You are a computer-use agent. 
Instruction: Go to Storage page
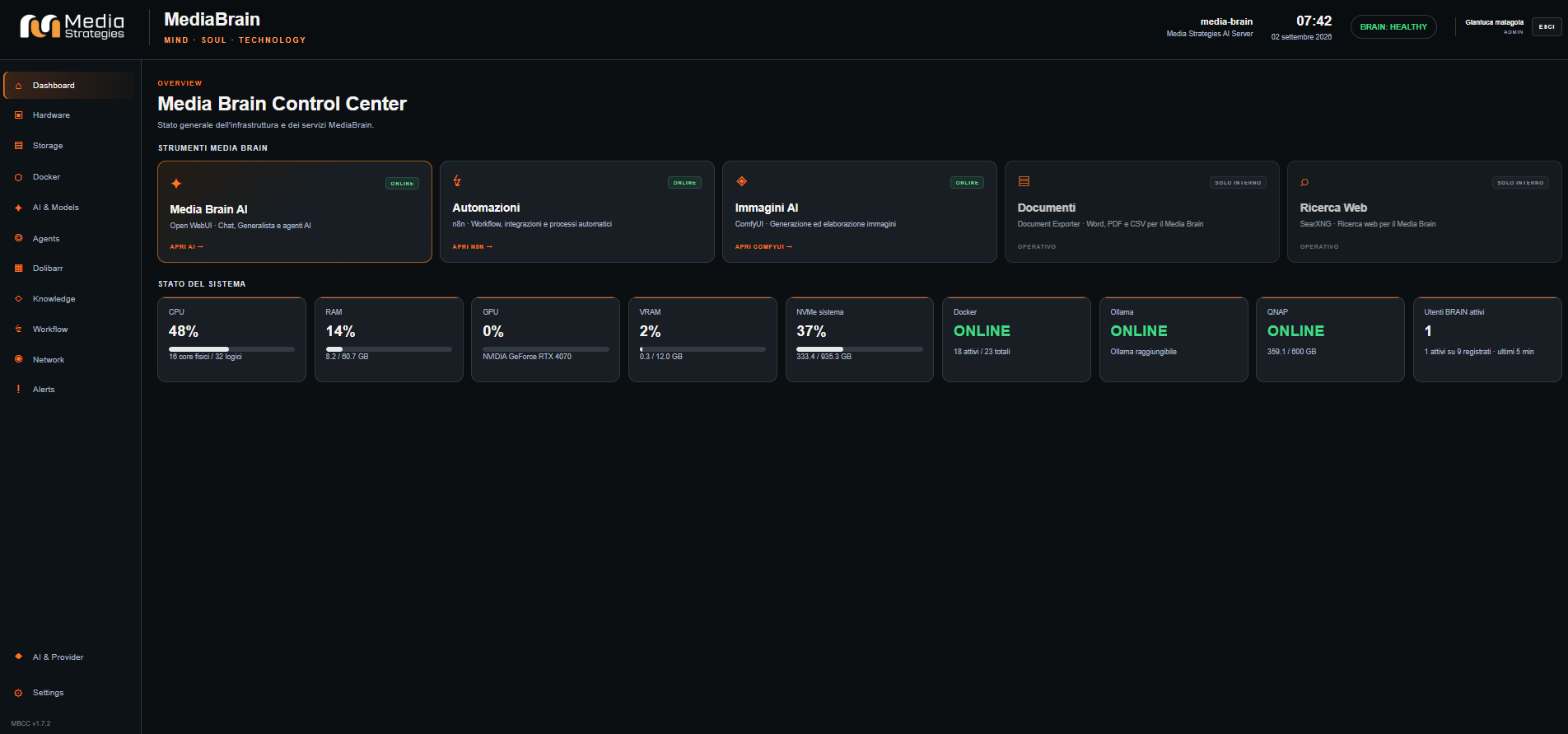[x=69, y=146]
